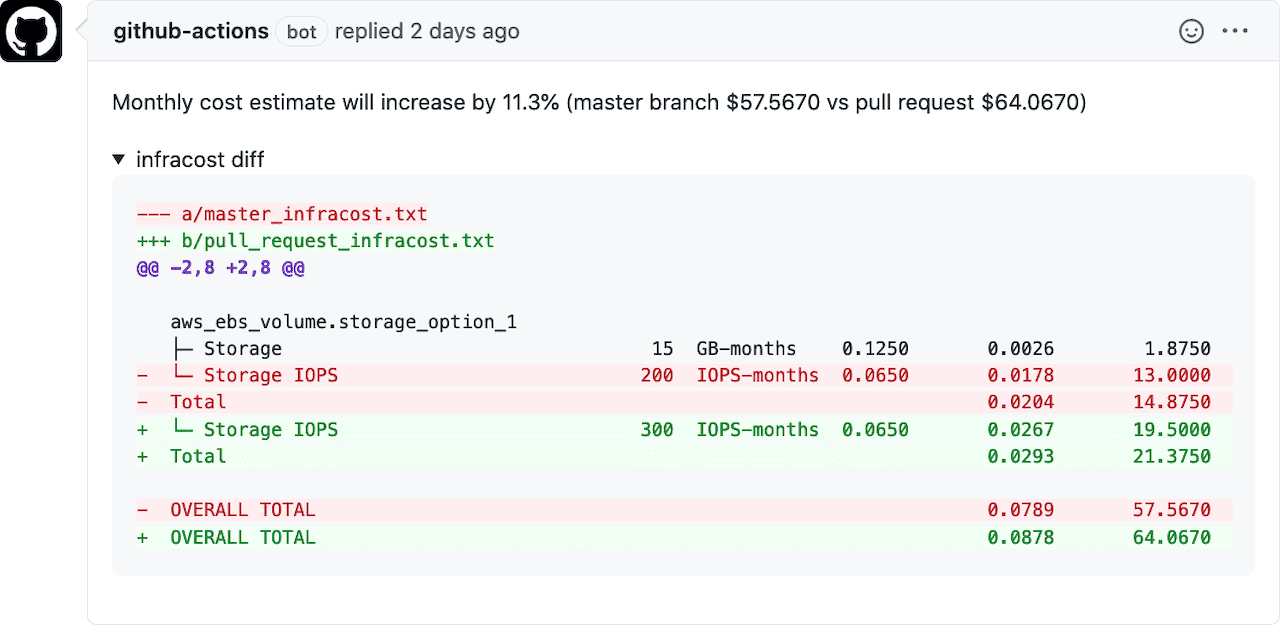Click the GitHub Octocat avatar icon
This screenshot has height=625, width=1280.
point(31,31)
